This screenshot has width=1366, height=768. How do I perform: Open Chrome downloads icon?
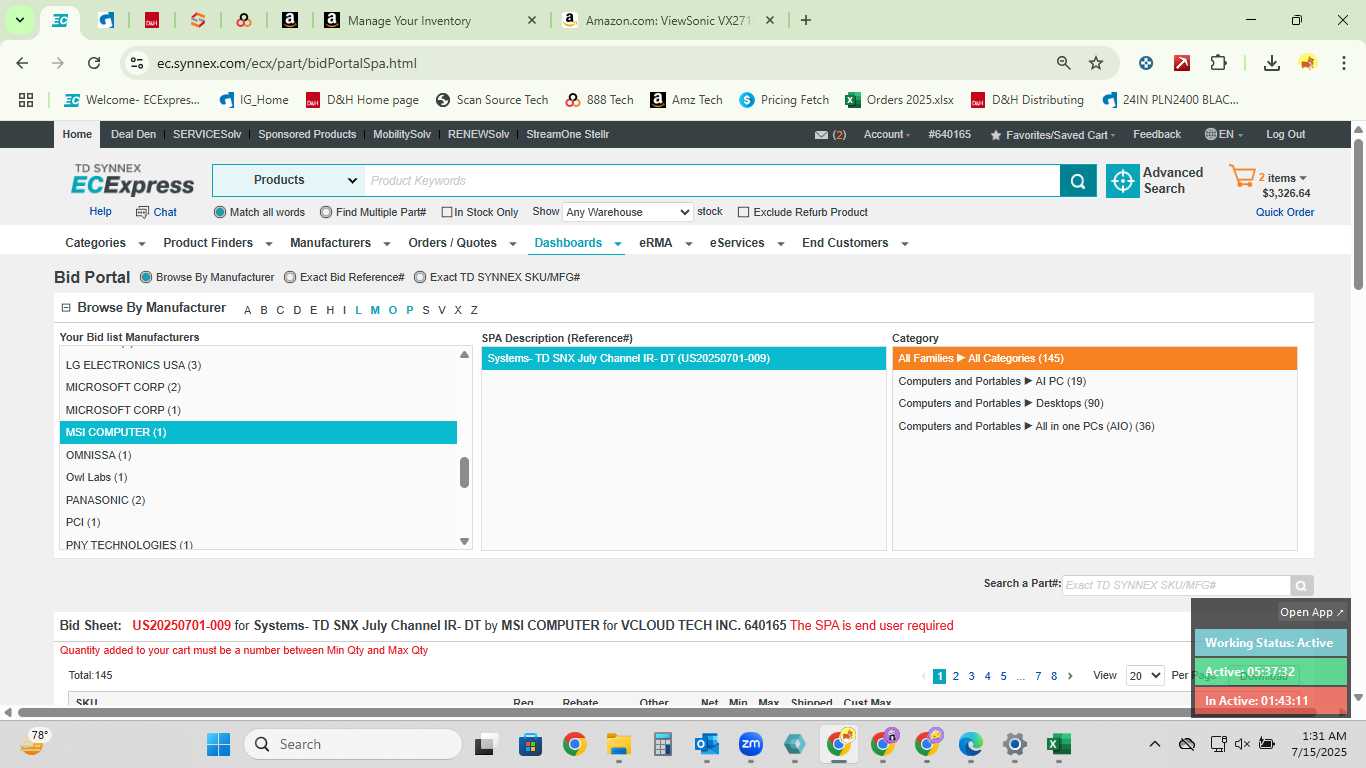click(x=1272, y=63)
